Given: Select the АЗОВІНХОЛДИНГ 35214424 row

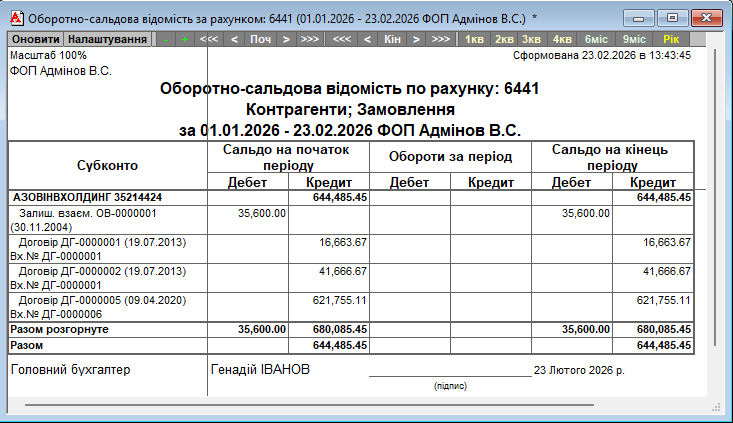Looking at the screenshot, I should (x=88, y=198).
